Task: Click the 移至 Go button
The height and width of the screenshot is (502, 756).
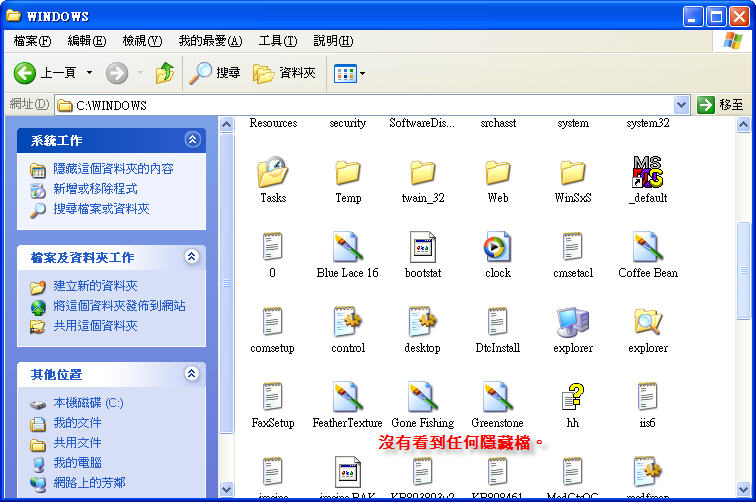Action: (x=721, y=105)
